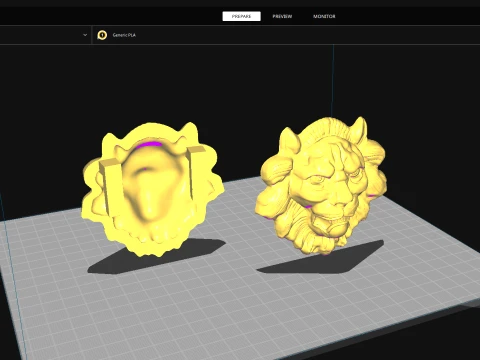Select the lion model showing its back
Screen dimensions: 480x360
coord(153,189)
